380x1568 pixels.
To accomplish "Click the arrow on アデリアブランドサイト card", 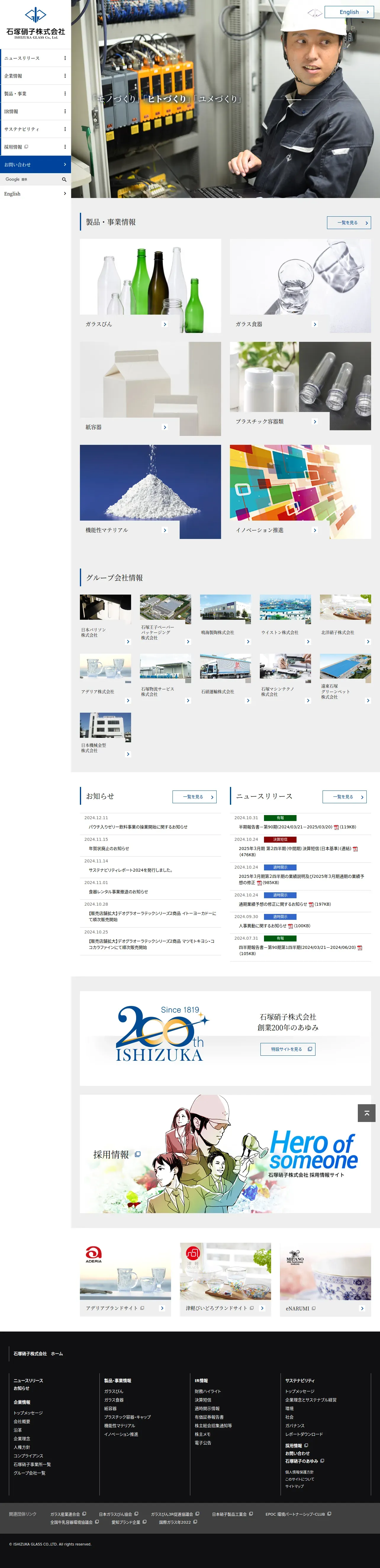I will coord(162,1308).
